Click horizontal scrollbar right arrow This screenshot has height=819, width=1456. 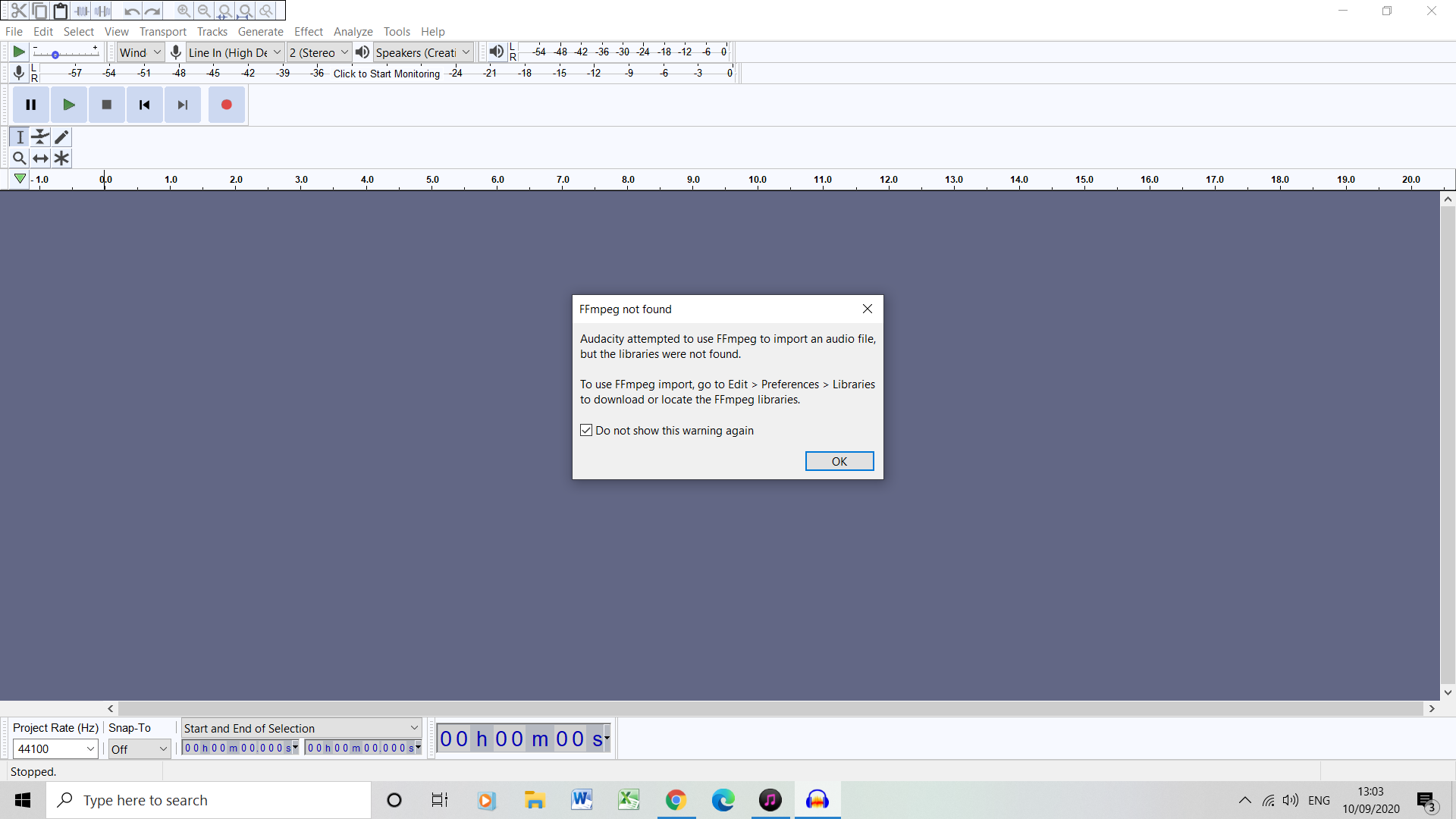pyautogui.click(x=1432, y=708)
